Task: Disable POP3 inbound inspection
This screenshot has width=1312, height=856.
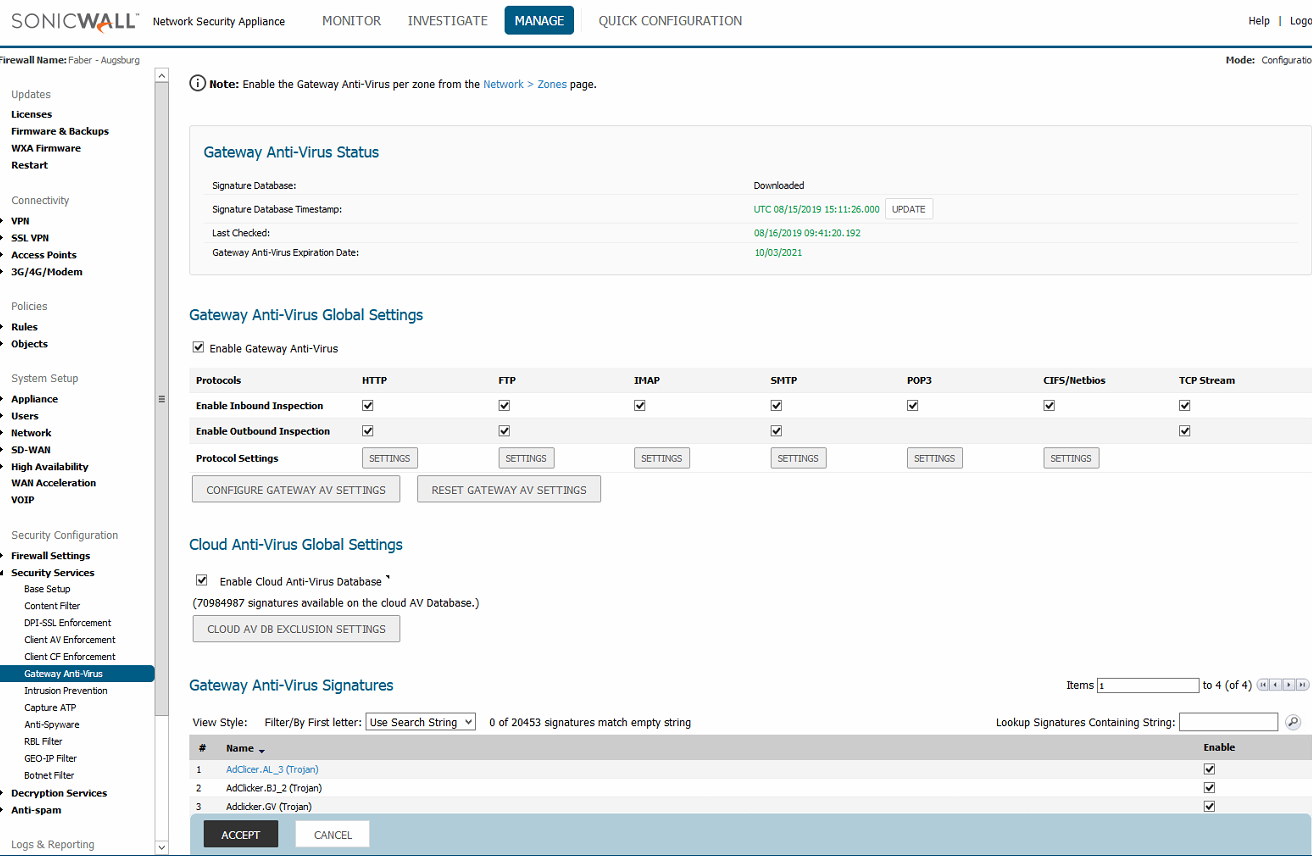Action: point(913,406)
